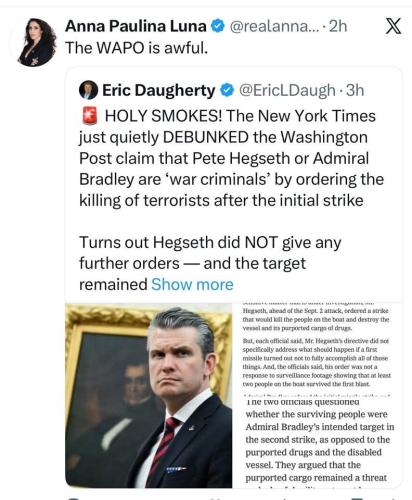Viewport: 412px width, 500px height.
Task: Expand quoted post with Show more
Action: [192, 284]
